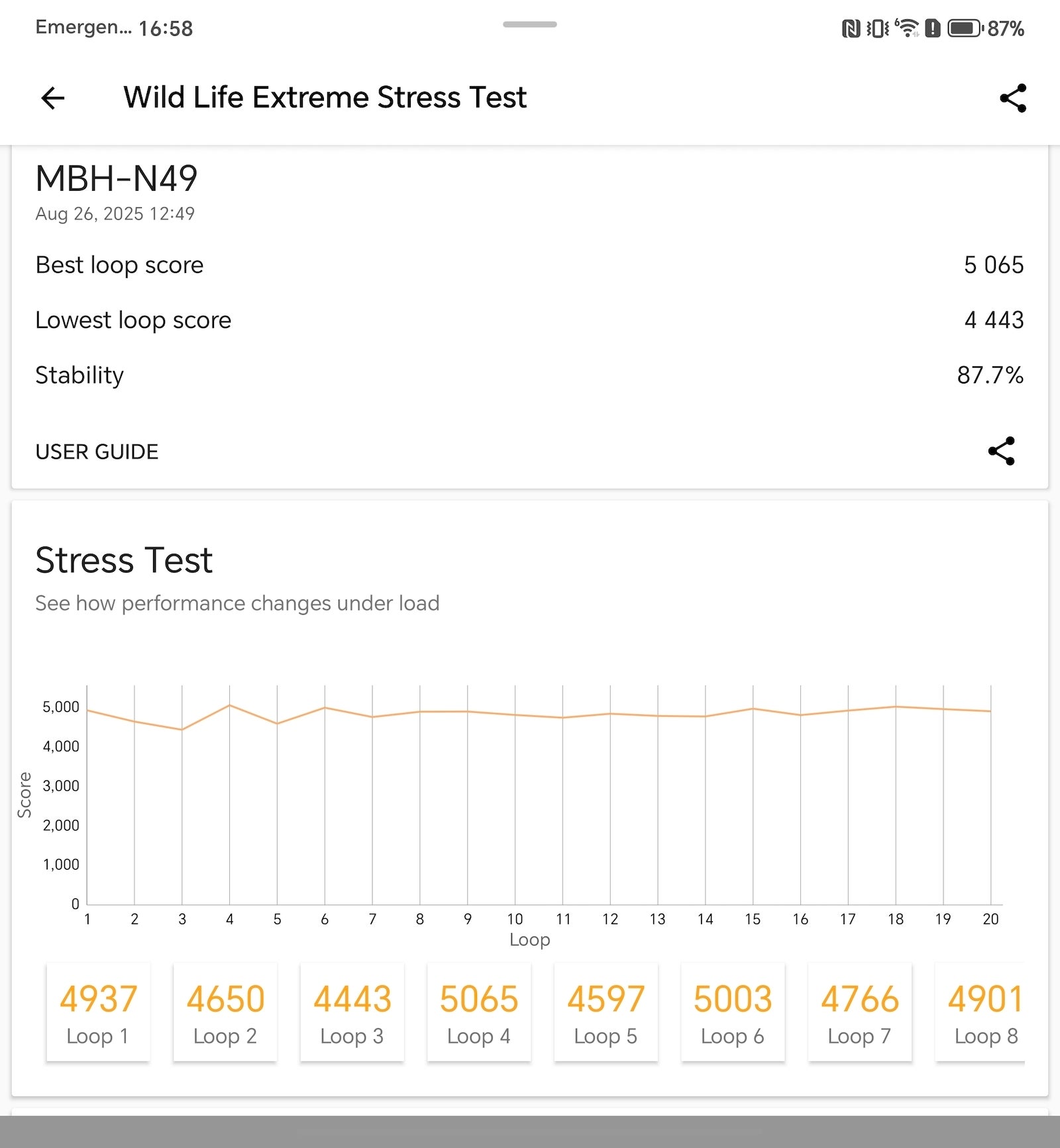Select the Loop 1 score card

[98, 1012]
